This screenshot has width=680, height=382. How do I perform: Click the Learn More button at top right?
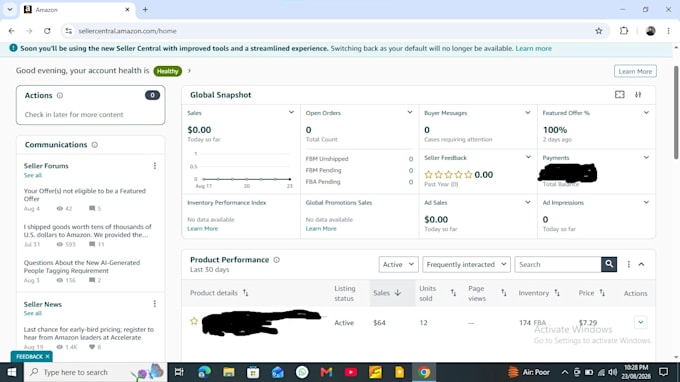(x=635, y=71)
